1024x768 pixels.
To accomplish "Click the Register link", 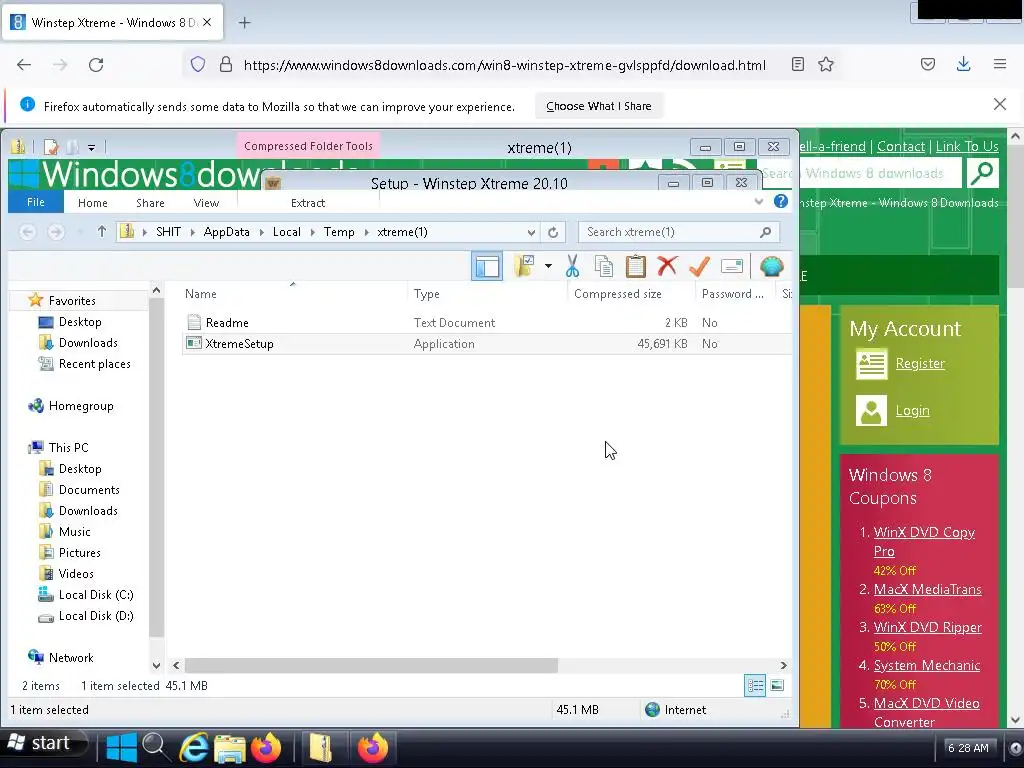I will (920, 363).
